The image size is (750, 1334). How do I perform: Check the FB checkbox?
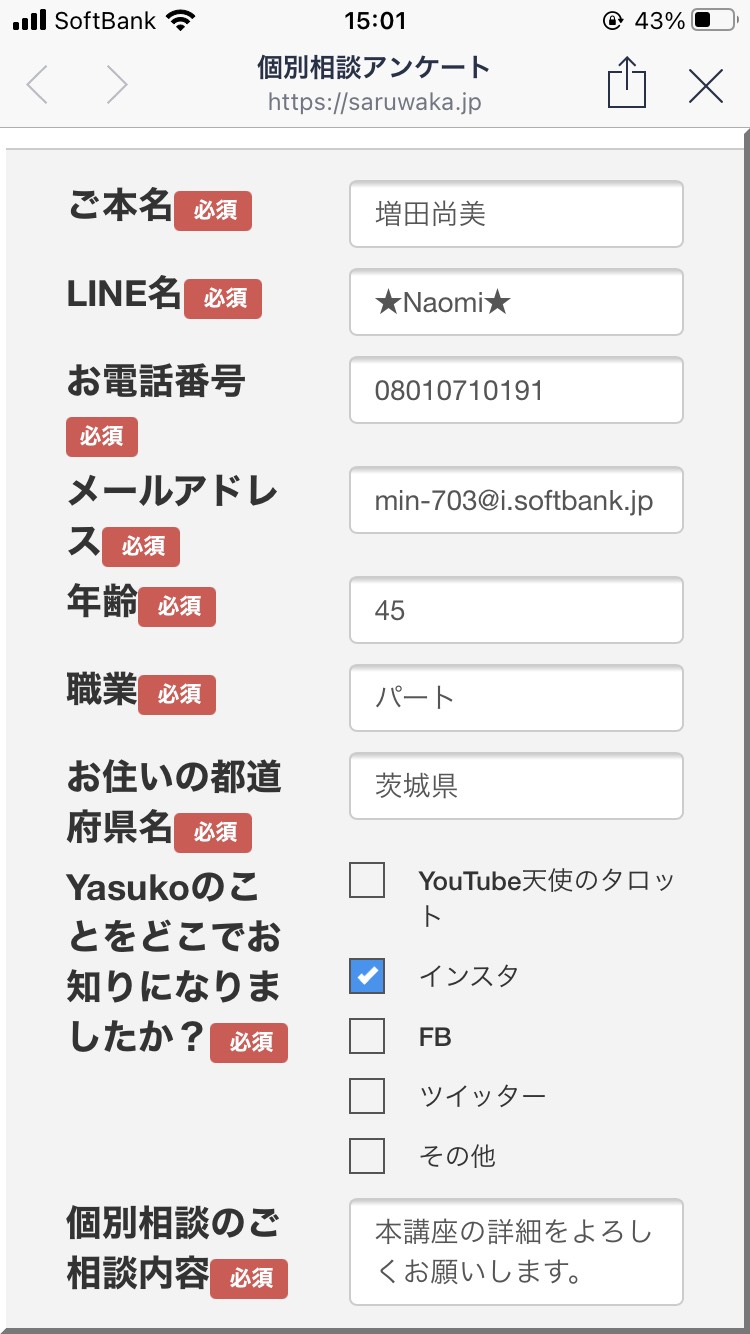(367, 1036)
